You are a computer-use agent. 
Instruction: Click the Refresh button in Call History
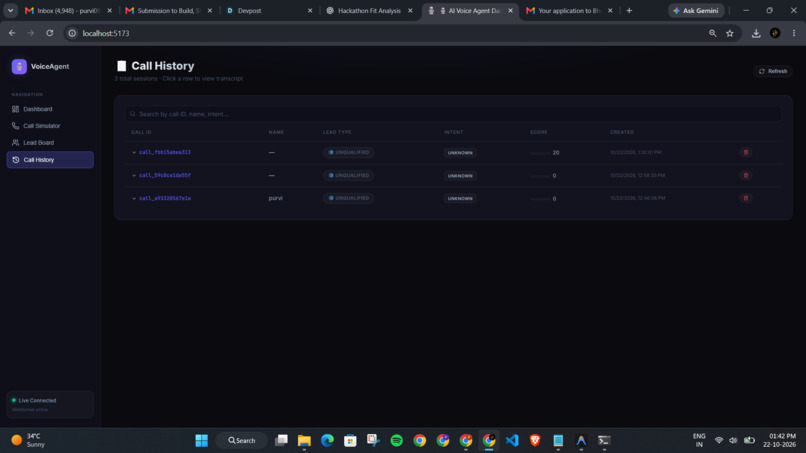pyautogui.click(x=773, y=71)
